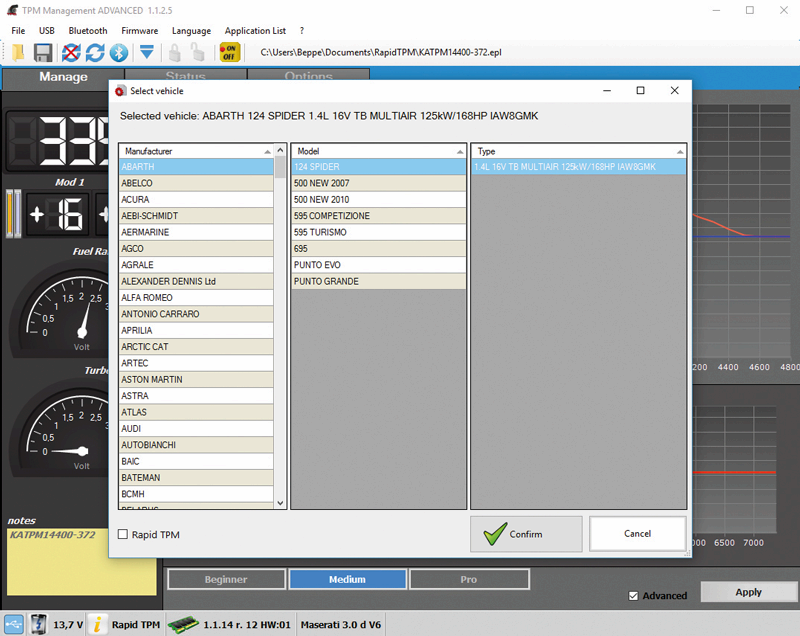800x636 pixels.
Task: Click the disconnect USB icon
Action: pos(71,53)
